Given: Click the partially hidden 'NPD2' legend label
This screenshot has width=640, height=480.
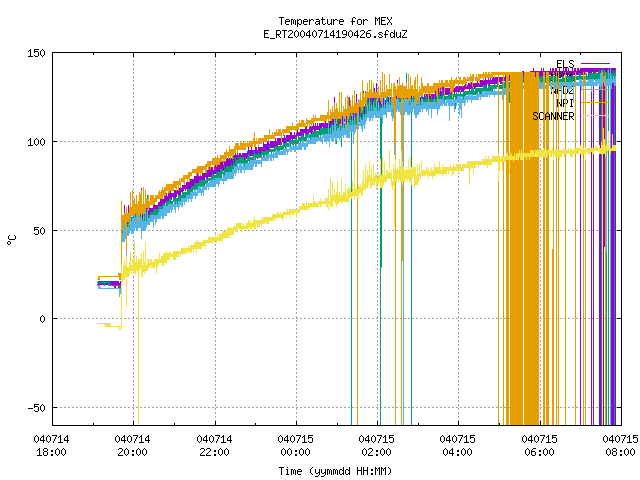Looking at the screenshot, I should click(x=562, y=90).
